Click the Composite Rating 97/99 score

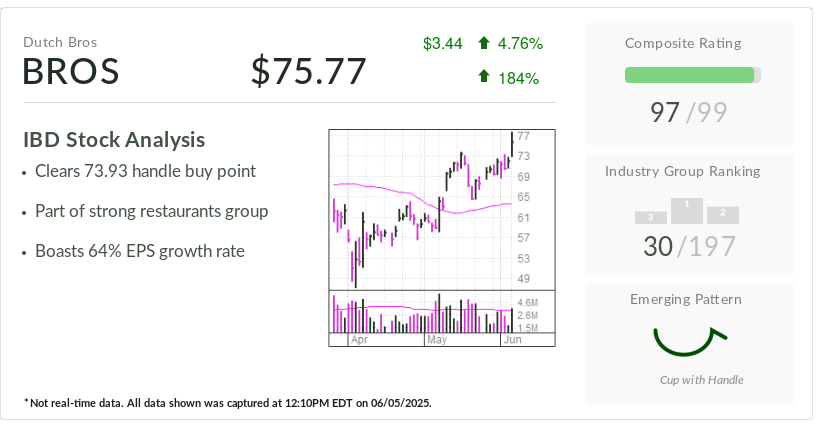point(689,112)
